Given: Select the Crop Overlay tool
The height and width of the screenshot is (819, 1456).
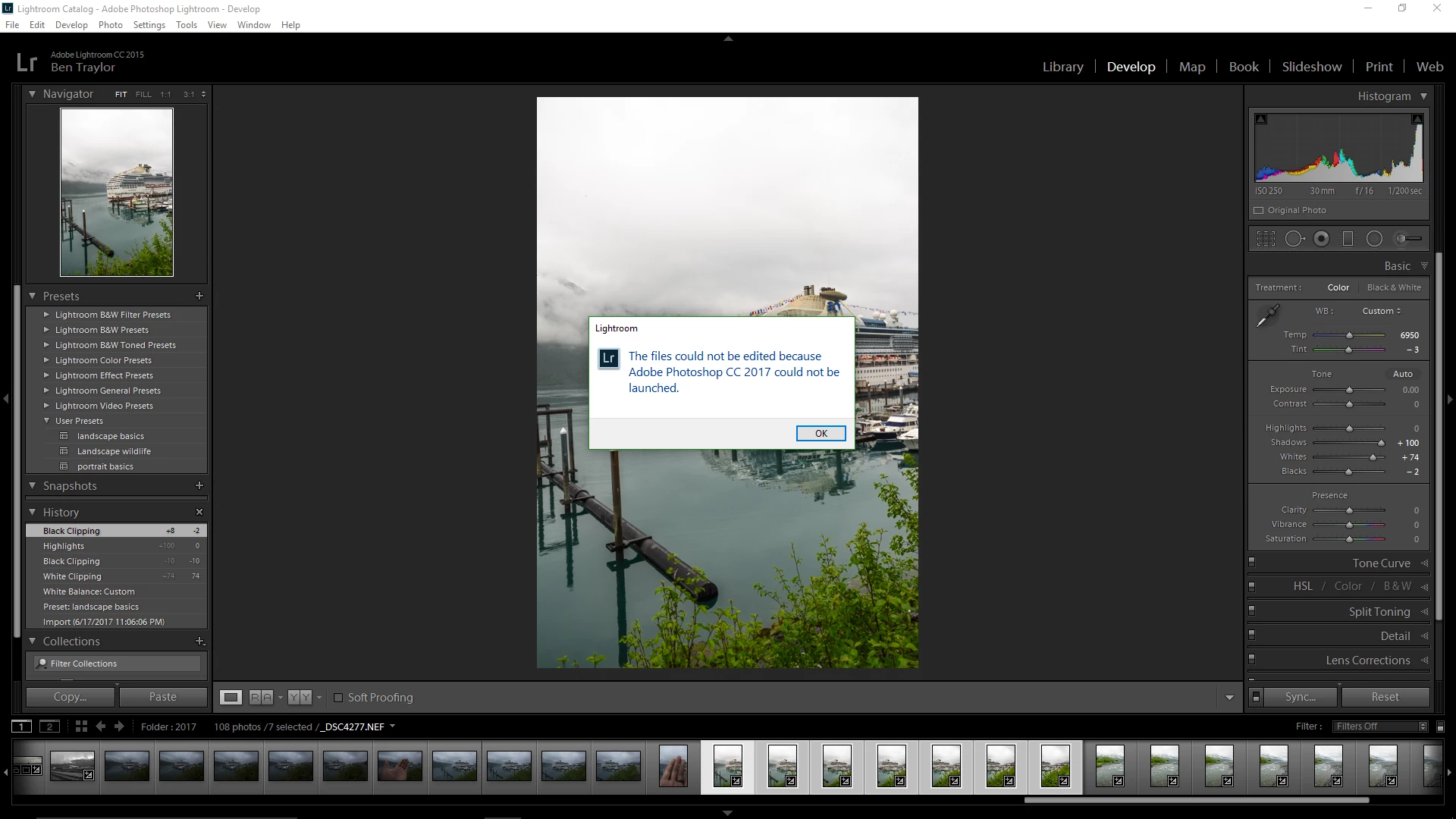Looking at the screenshot, I should pyautogui.click(x=1266, y=239).
